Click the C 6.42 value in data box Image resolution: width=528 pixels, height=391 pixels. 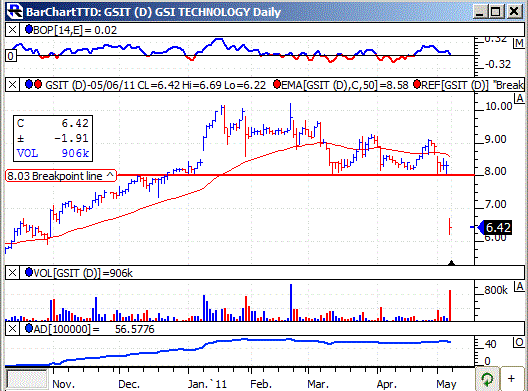75,123
